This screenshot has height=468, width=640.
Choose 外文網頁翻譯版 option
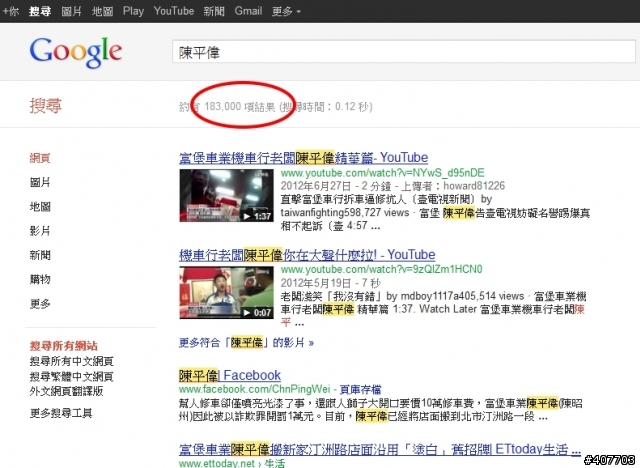(x=67, y=391)
